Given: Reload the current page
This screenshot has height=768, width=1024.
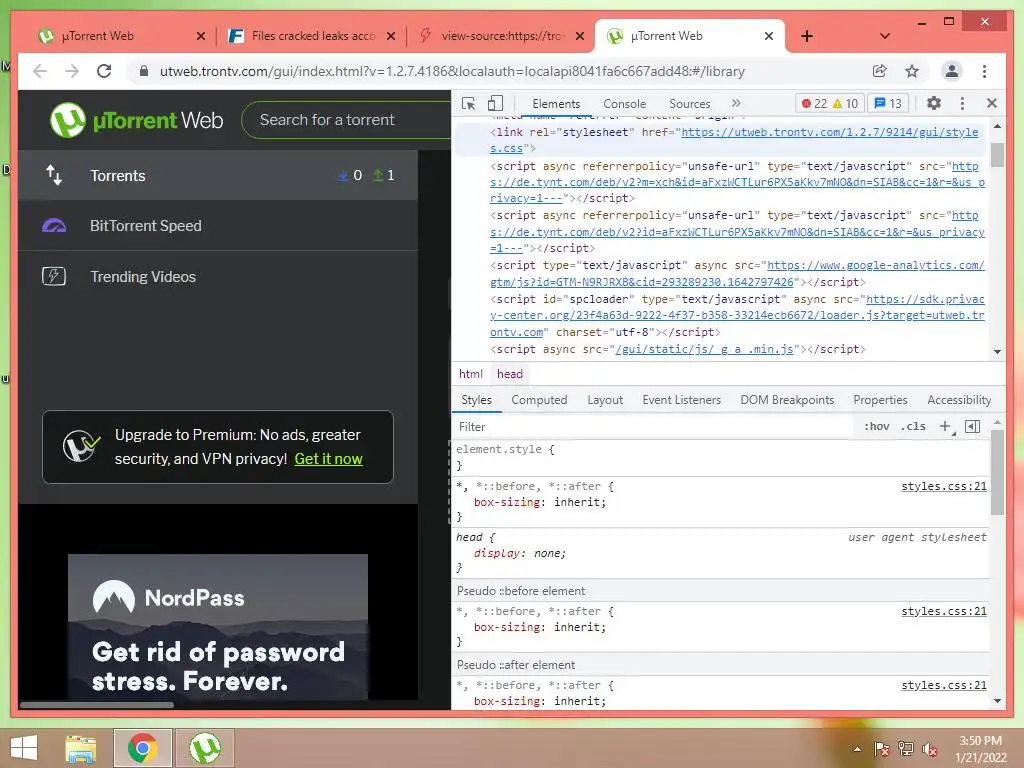Looking at the screenshot, I should [x=104, y=71].
